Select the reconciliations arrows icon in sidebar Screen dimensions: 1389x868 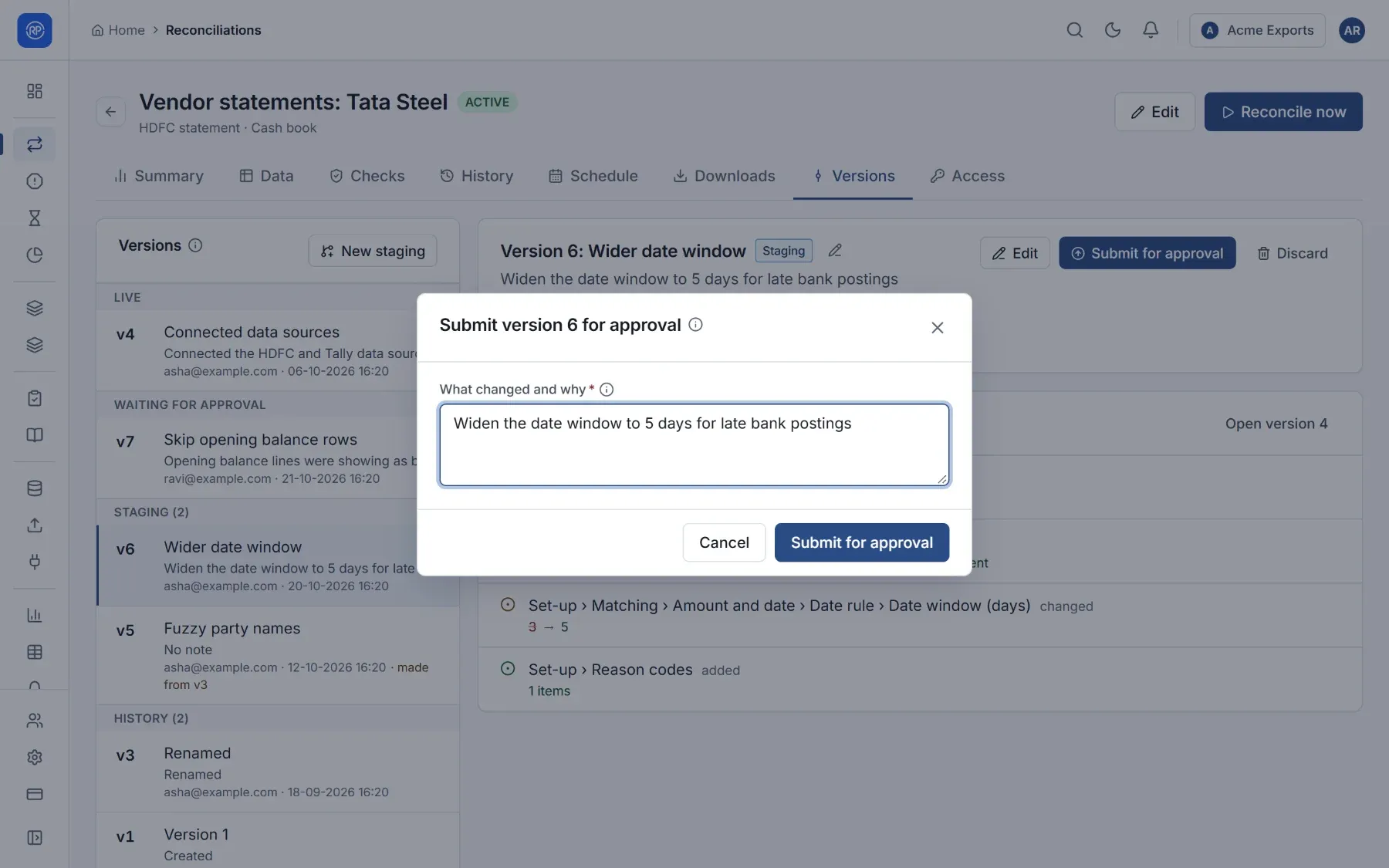34,144
